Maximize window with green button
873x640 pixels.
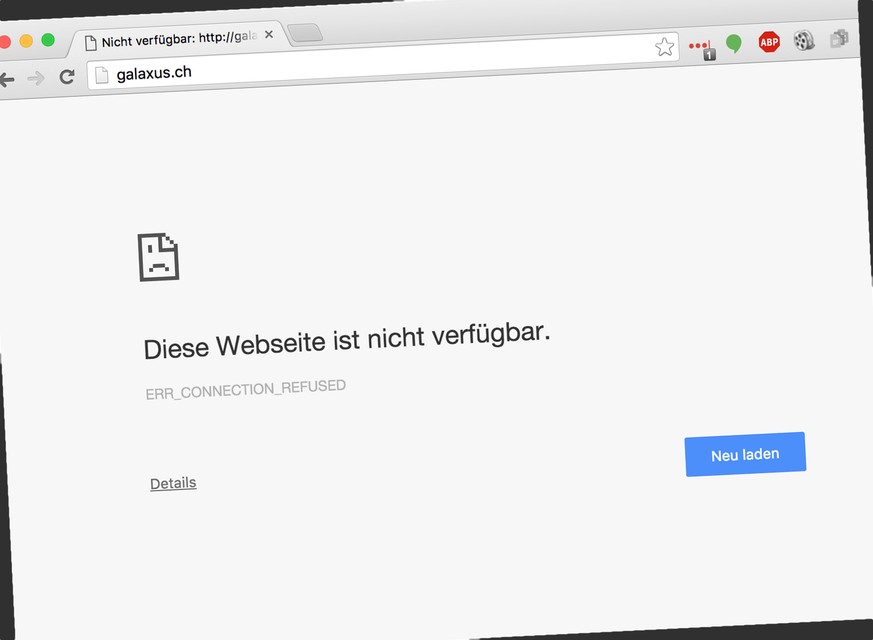click(48, 40)
